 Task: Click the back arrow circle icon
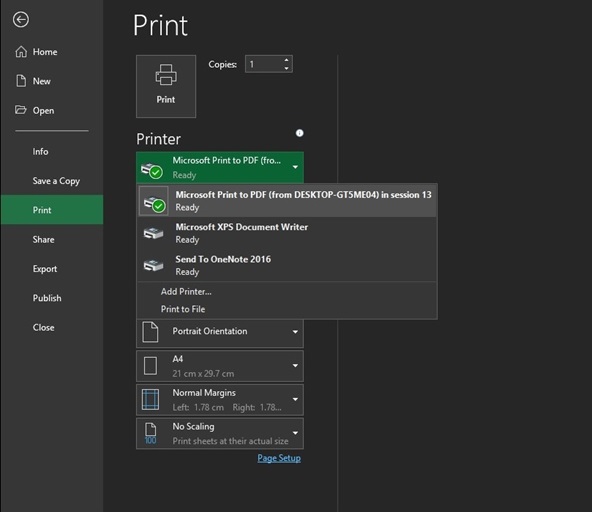(x=21, y=20)
